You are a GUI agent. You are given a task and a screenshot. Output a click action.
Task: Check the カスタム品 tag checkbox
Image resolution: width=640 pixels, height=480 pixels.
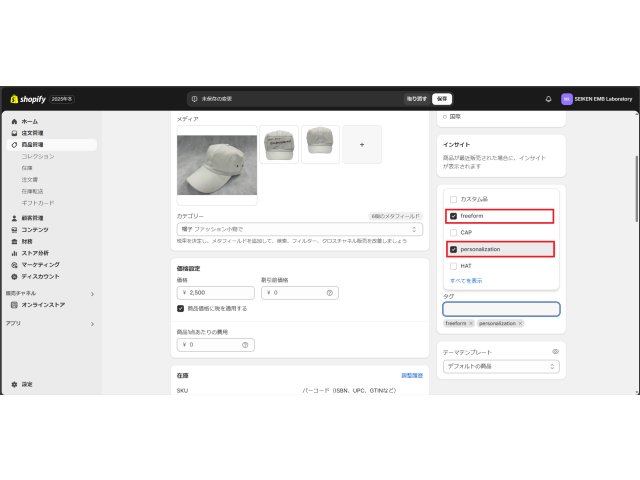(x=453, y=199)
